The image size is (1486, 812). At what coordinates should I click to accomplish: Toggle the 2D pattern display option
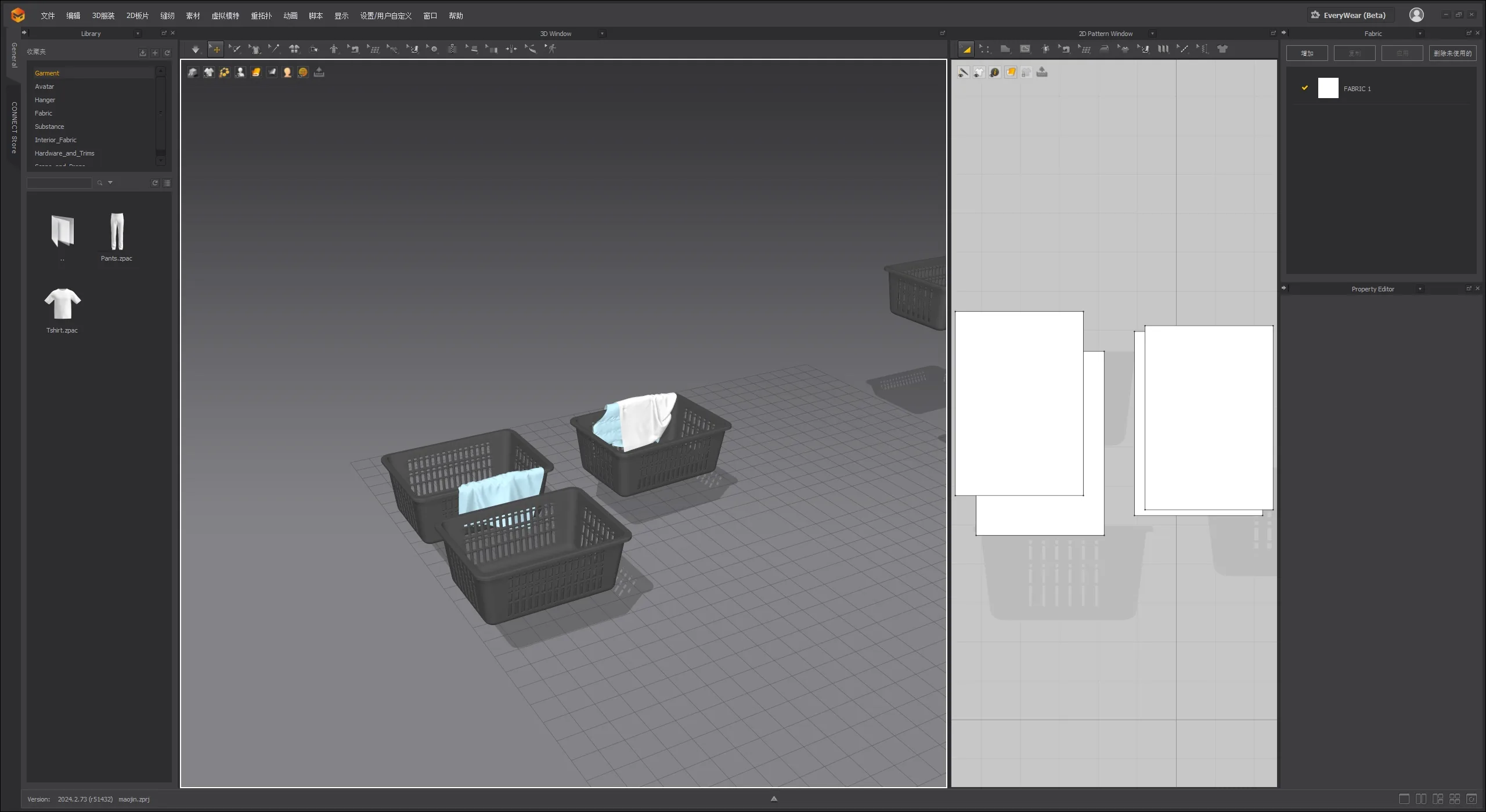[979, 72]
